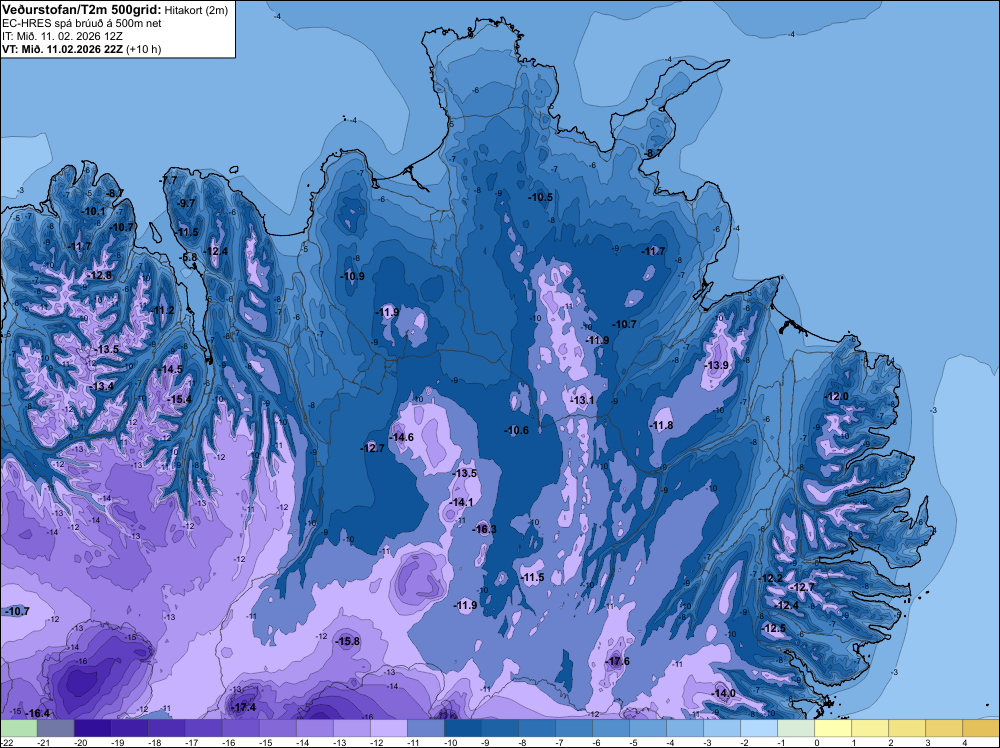Click the title text Veðurstofan/T2m 500grid
The height and width of the screenshot is (748, 1000).
(81, 10)
